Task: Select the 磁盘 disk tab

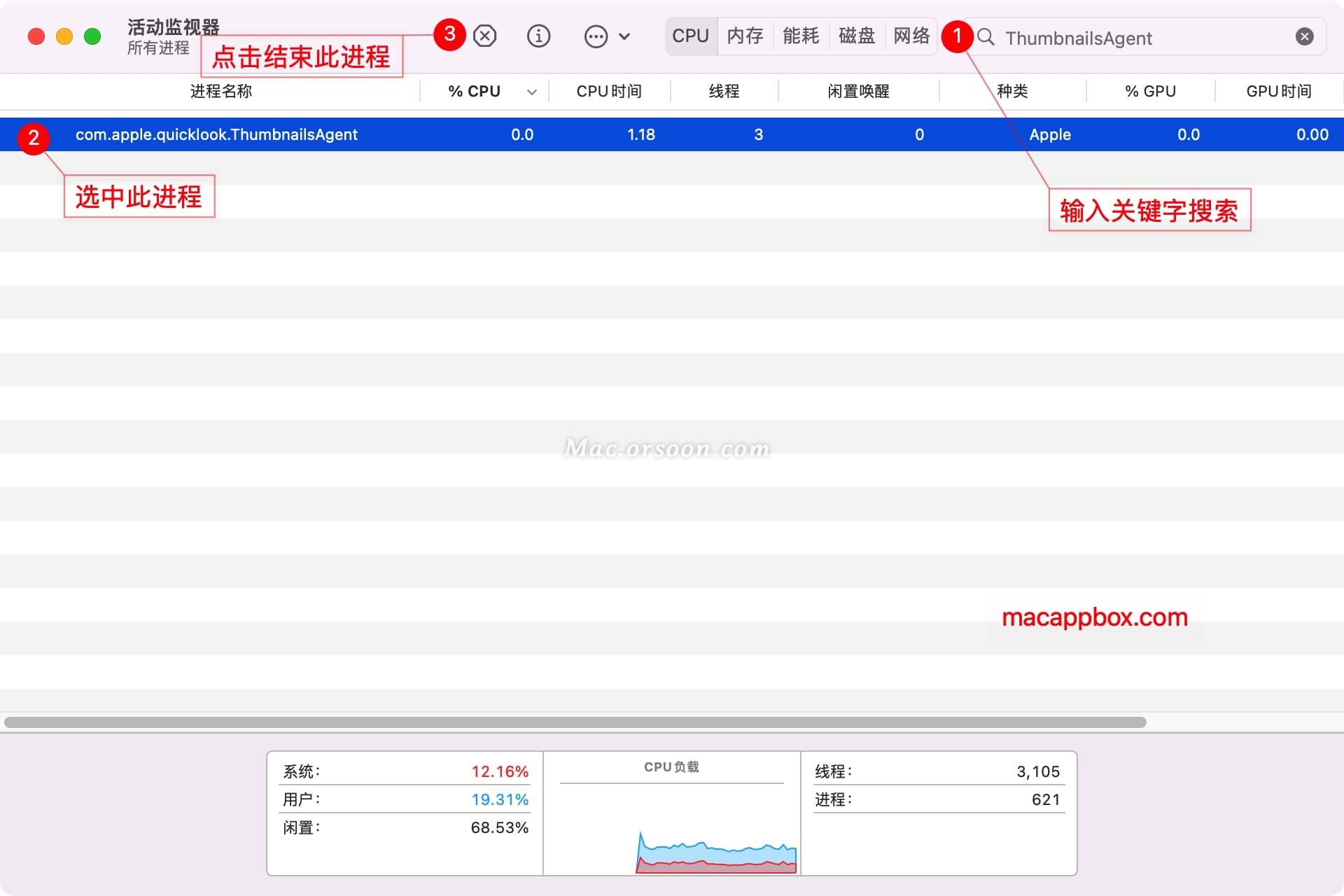Action: pyautogui.click(x=857, y=36)
